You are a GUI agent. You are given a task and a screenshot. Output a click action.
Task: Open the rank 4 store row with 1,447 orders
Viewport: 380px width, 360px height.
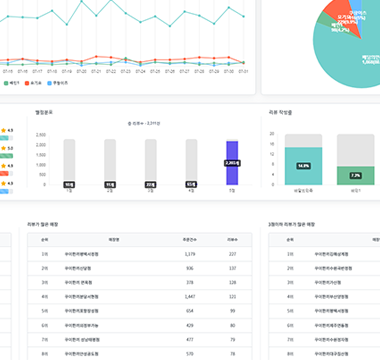(x=140, y=296)
